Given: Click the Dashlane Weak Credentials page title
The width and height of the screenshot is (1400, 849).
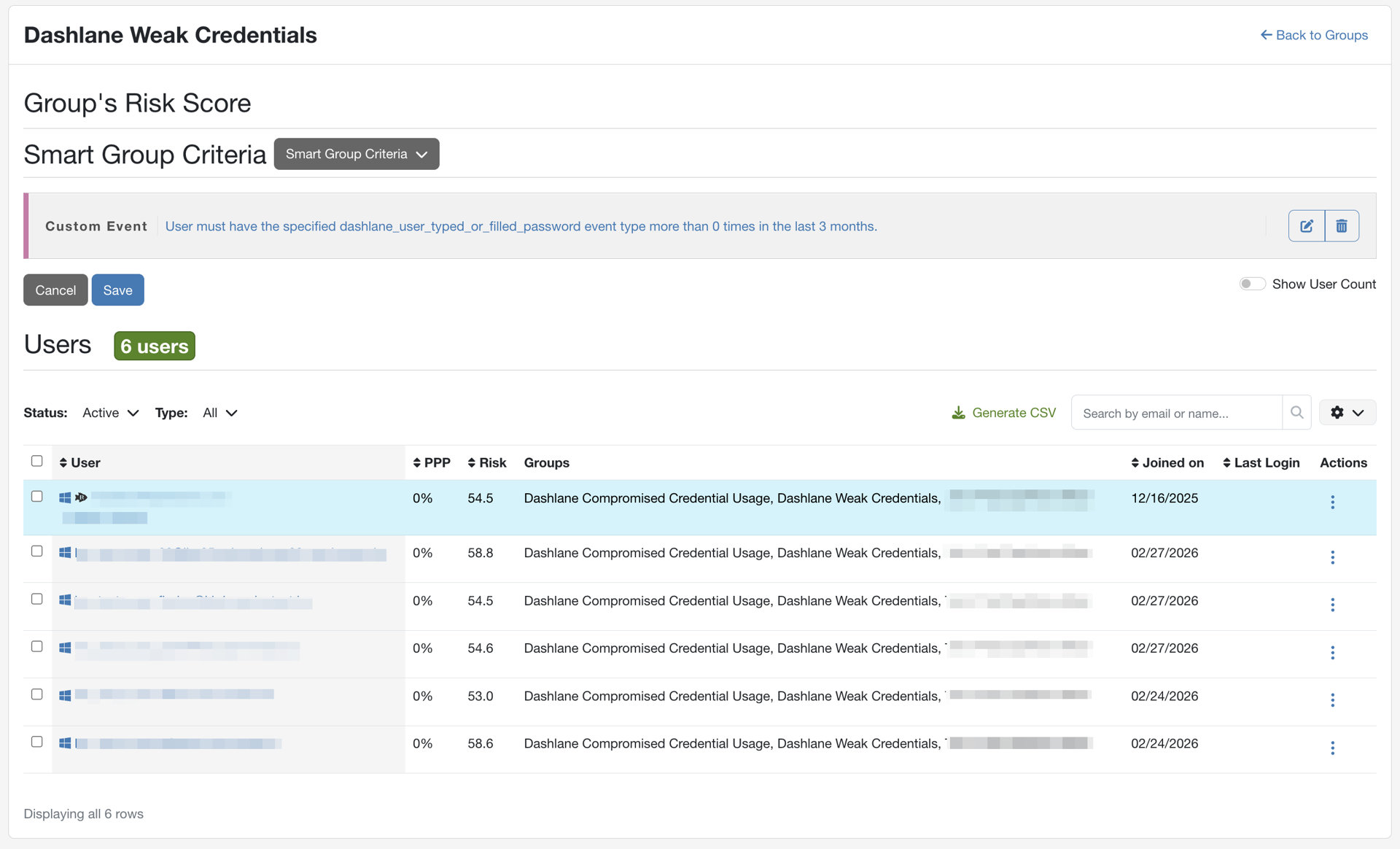Looking at the screenshot, I should [x=171, y=35].
